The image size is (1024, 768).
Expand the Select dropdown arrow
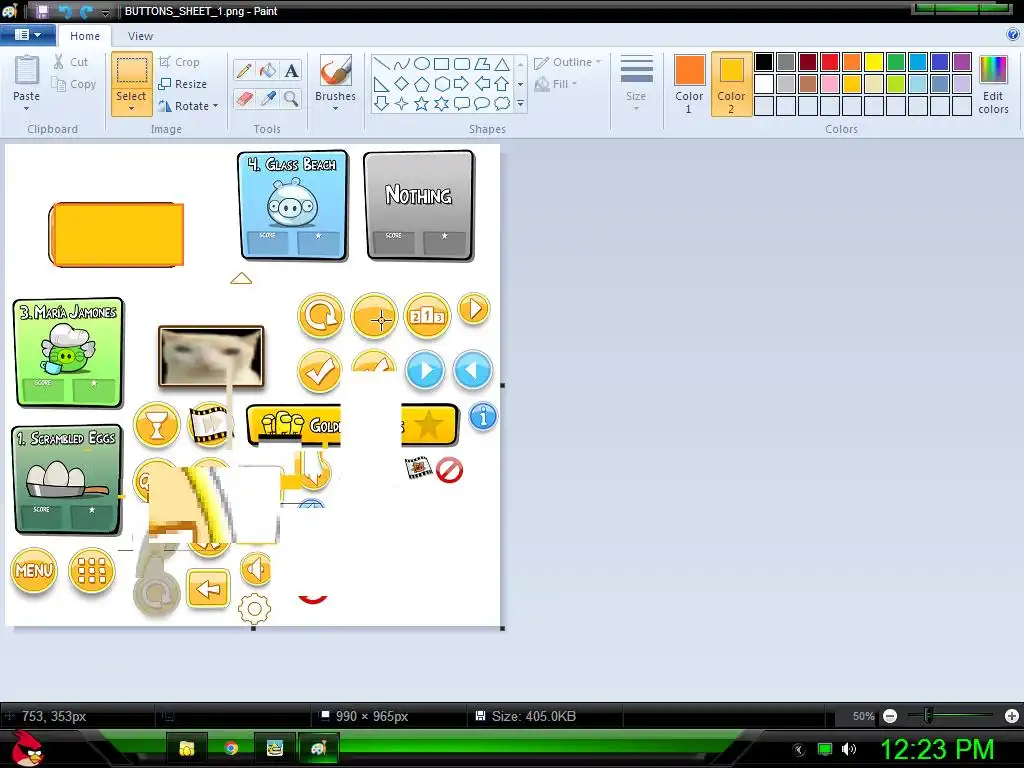[131, 109]
